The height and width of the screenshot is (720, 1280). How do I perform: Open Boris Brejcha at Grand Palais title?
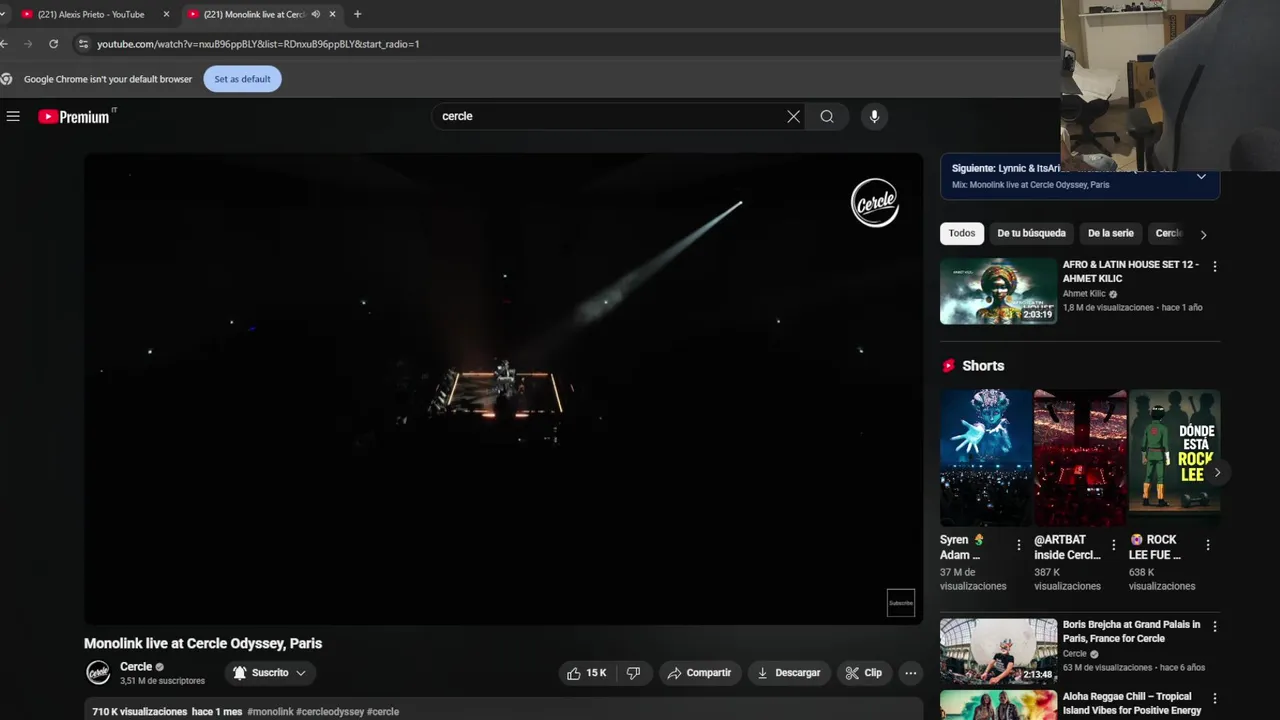click(1131, 631)
